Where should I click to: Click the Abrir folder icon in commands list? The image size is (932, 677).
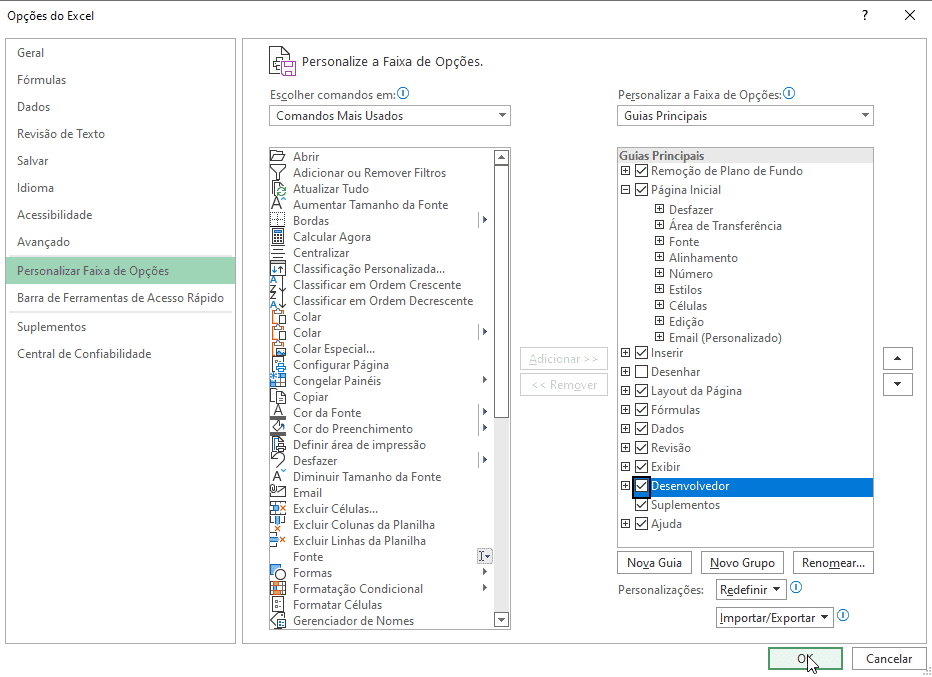[278, 157]
